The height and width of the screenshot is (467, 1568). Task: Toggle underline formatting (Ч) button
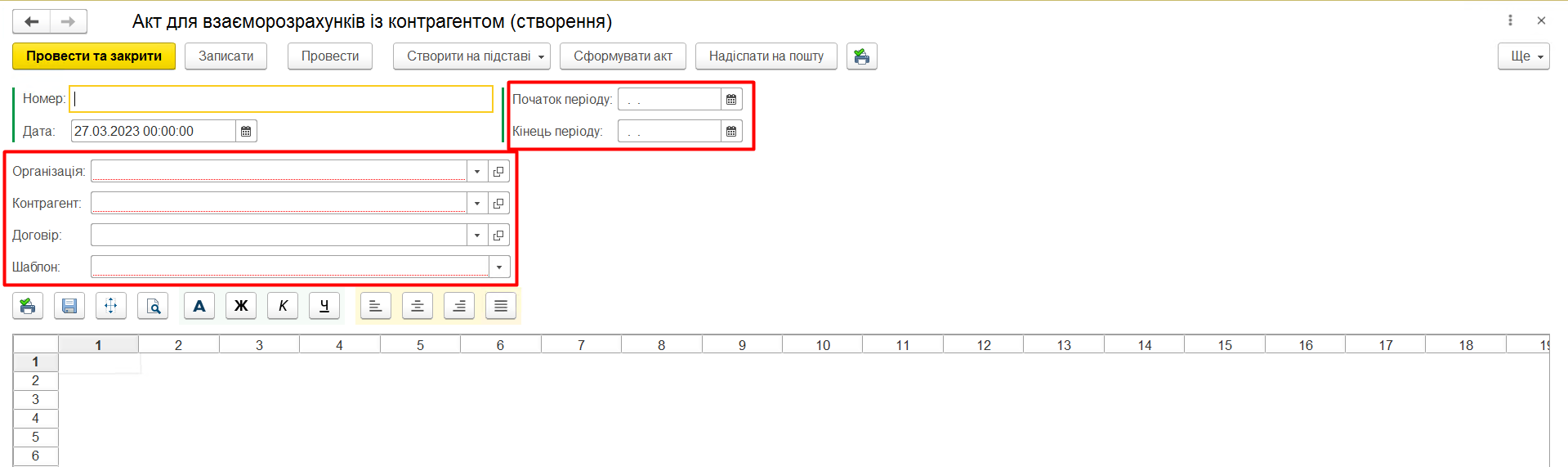click(324, 306)
